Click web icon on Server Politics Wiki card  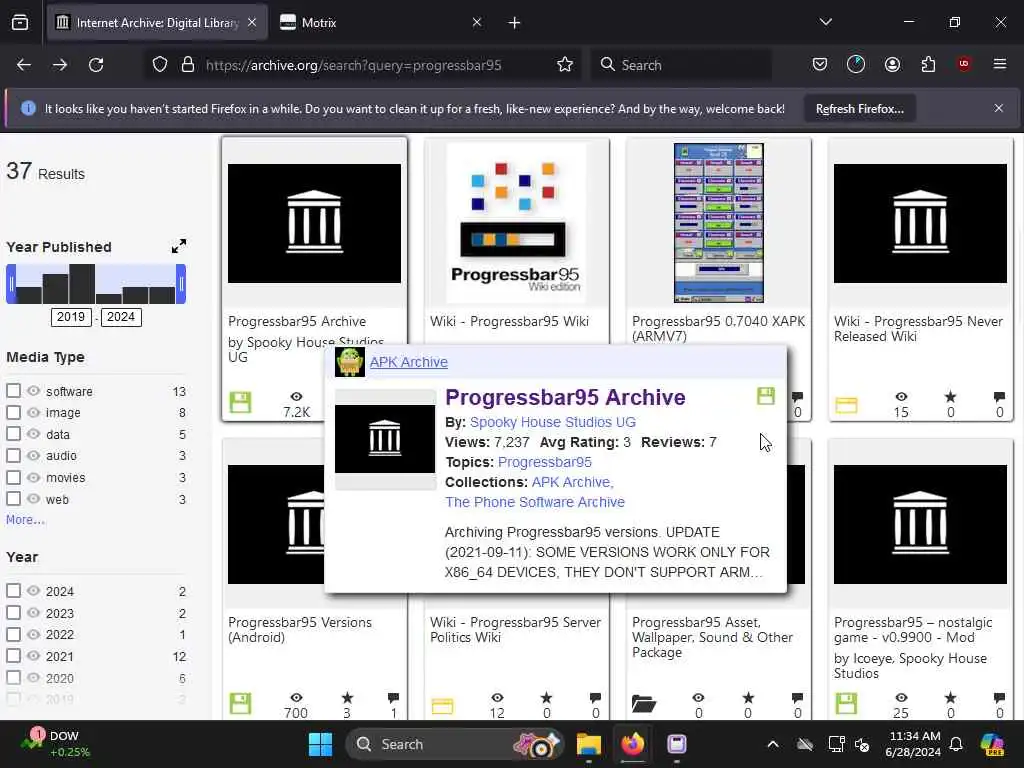(442, 706)
